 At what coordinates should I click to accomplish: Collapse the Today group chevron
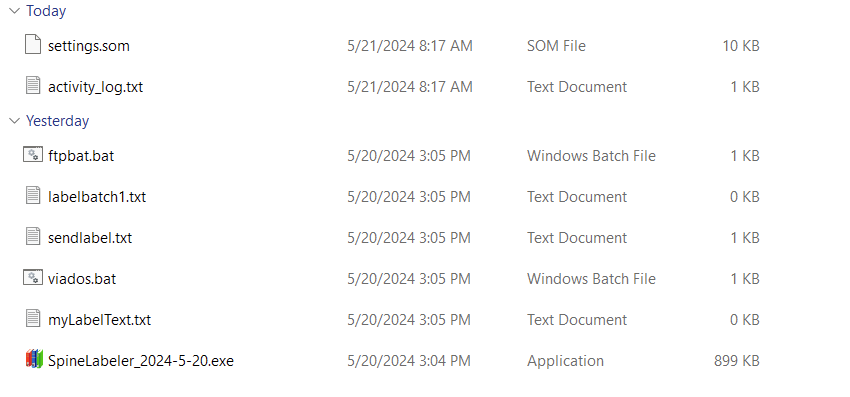pyautogui.click(x=15, y=11)
